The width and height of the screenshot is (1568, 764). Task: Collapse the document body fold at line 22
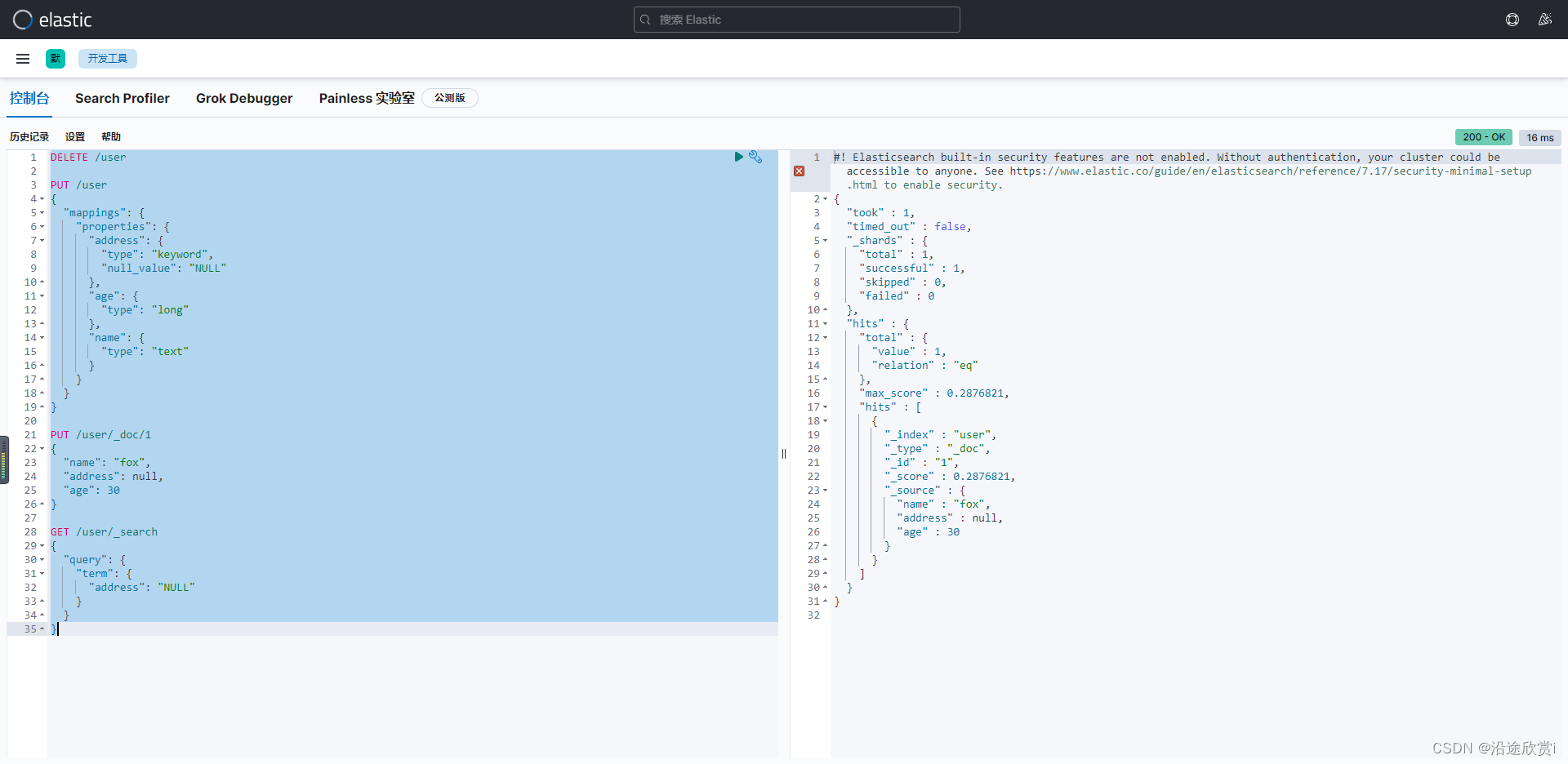[x=42, y=449]
